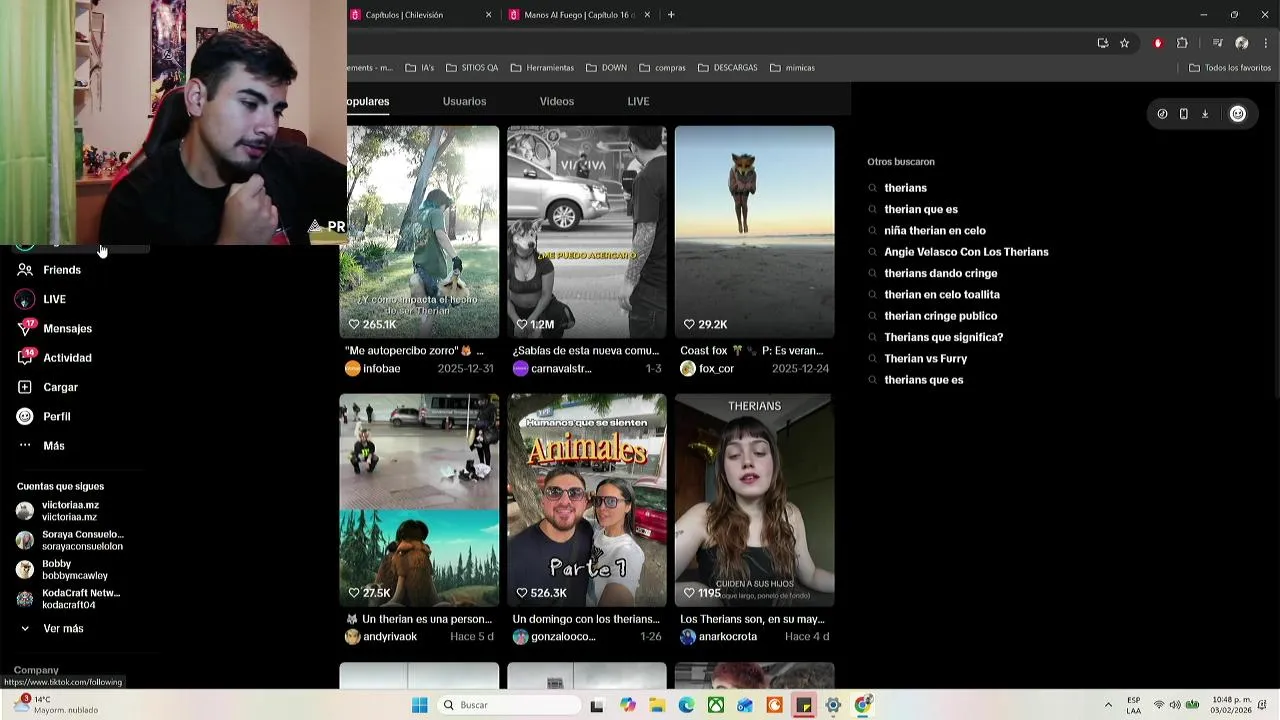Open Chrome three-dot menu
Image resolution: width=1280 pixels, height=720 pixels.
(1266, 43)
